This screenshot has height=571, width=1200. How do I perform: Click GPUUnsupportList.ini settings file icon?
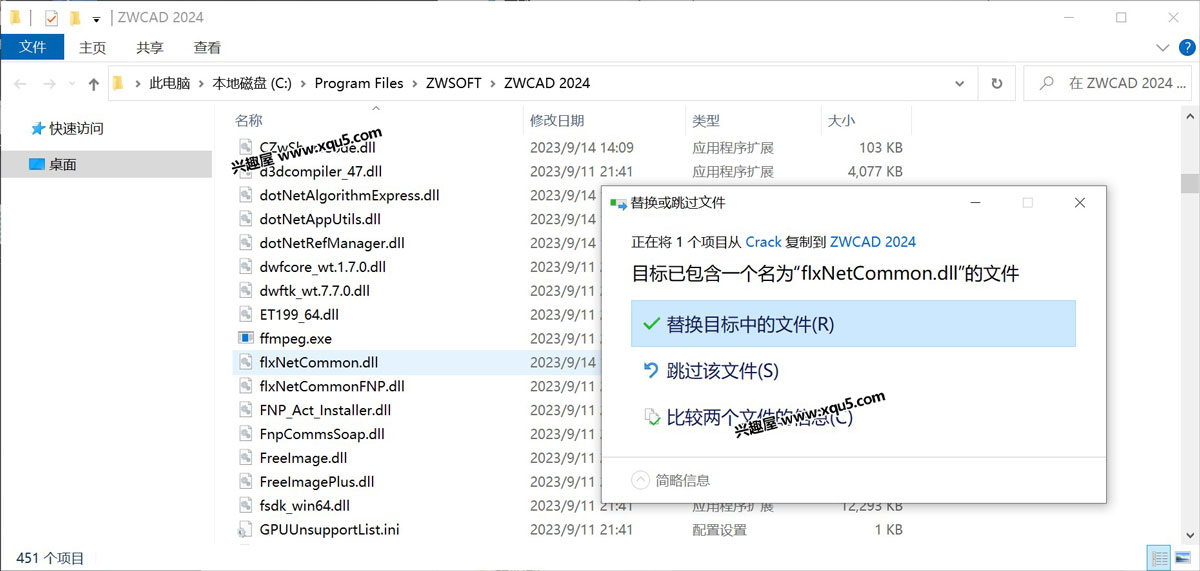(246, 529)
